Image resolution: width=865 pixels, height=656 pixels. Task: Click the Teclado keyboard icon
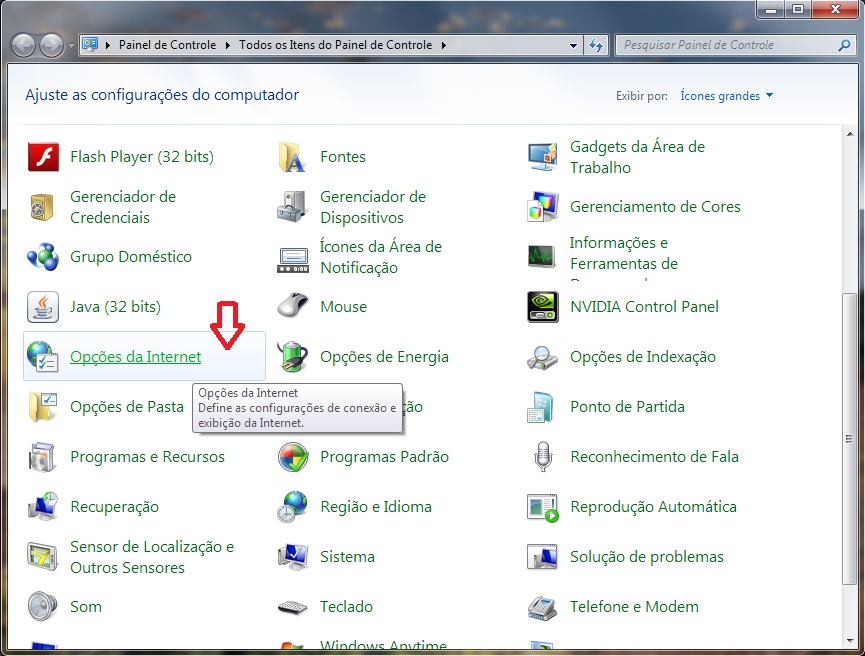pos(292,607)
